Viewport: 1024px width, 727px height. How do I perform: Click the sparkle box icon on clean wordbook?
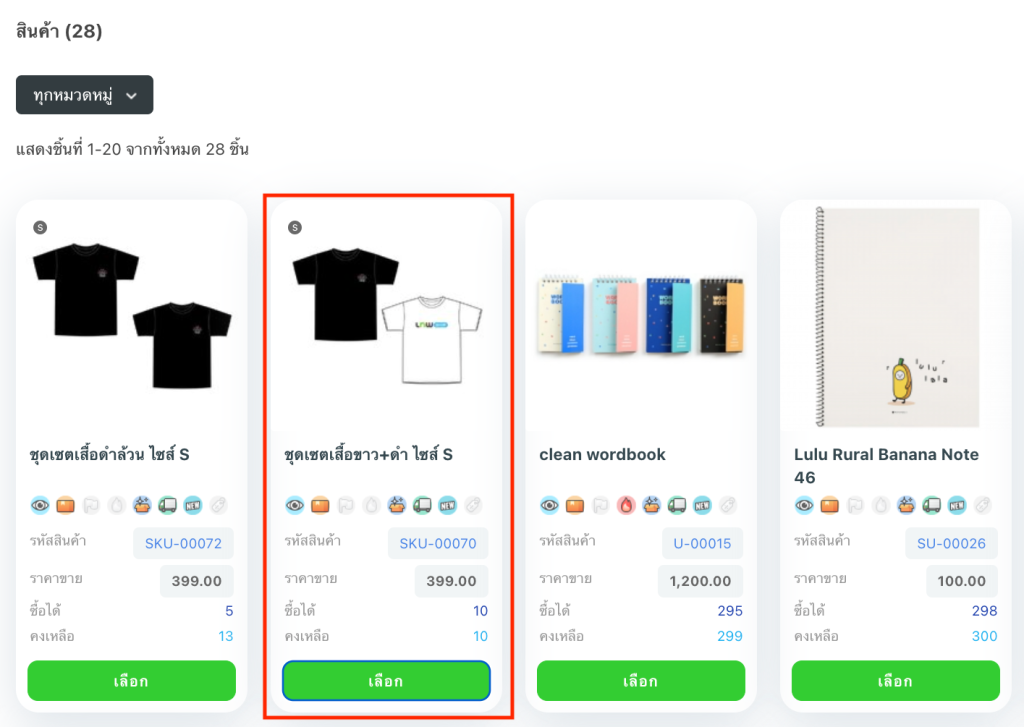click(x=652, y=505)
